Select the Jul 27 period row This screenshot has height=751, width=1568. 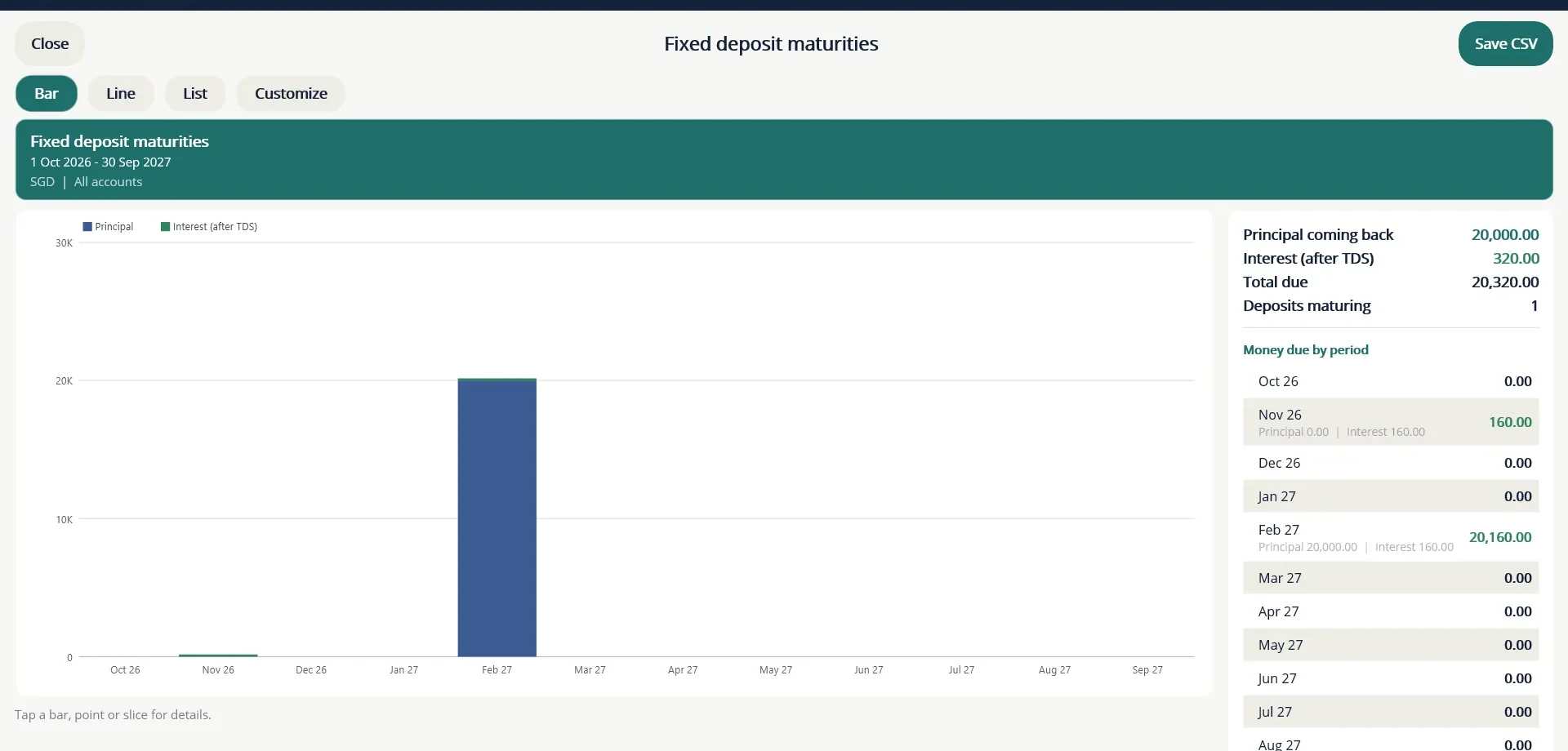pos(1391,712)
